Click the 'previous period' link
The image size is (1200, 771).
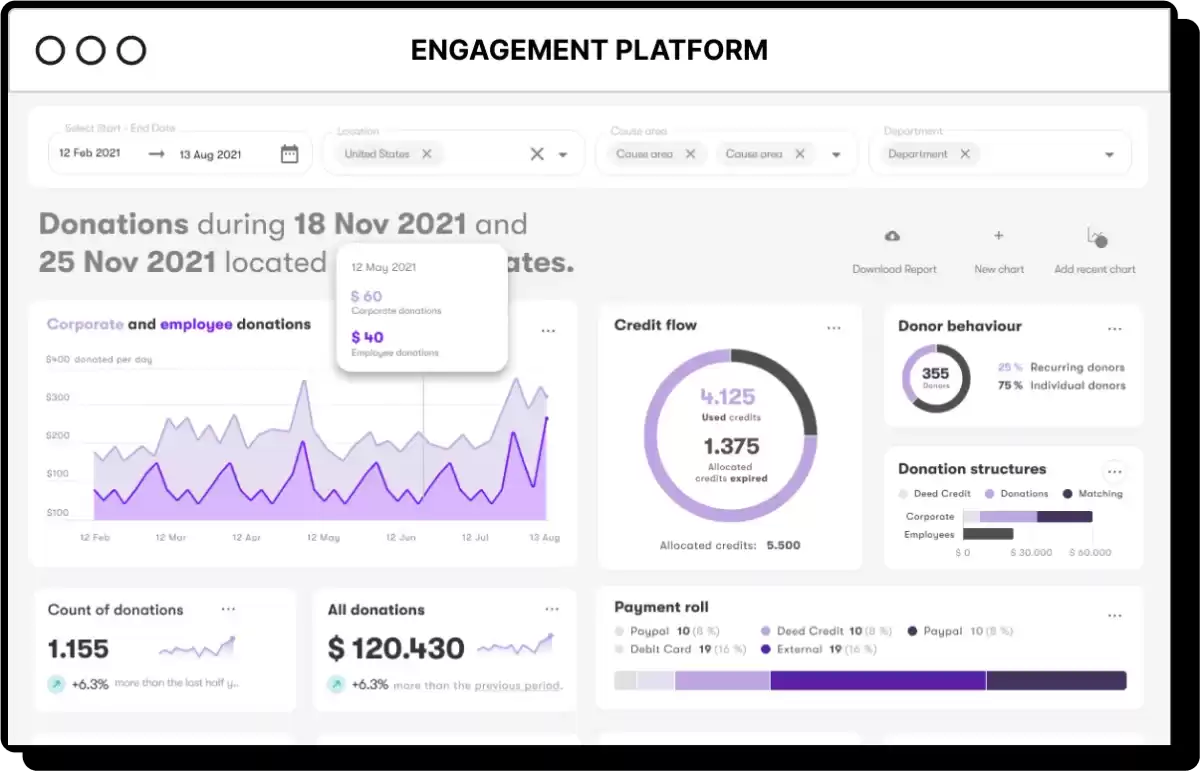click(x=517, y=686)
